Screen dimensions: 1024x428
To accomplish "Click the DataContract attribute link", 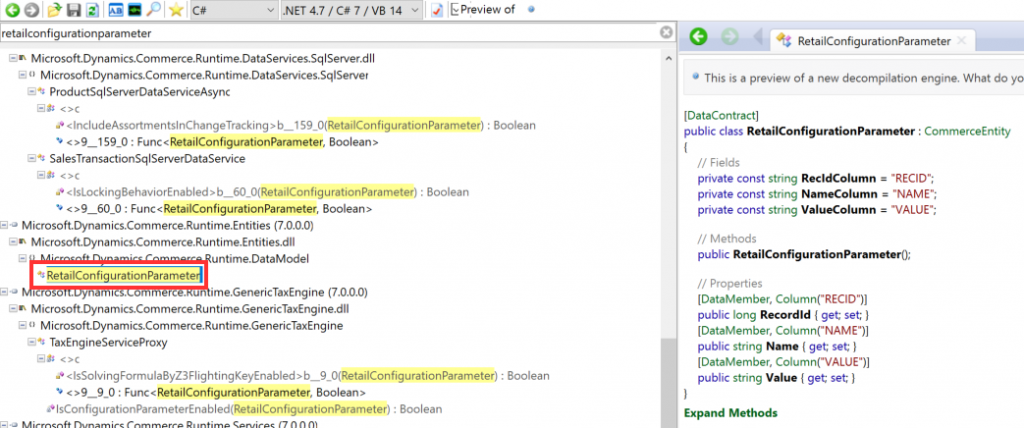I will (x=721, y=115).
